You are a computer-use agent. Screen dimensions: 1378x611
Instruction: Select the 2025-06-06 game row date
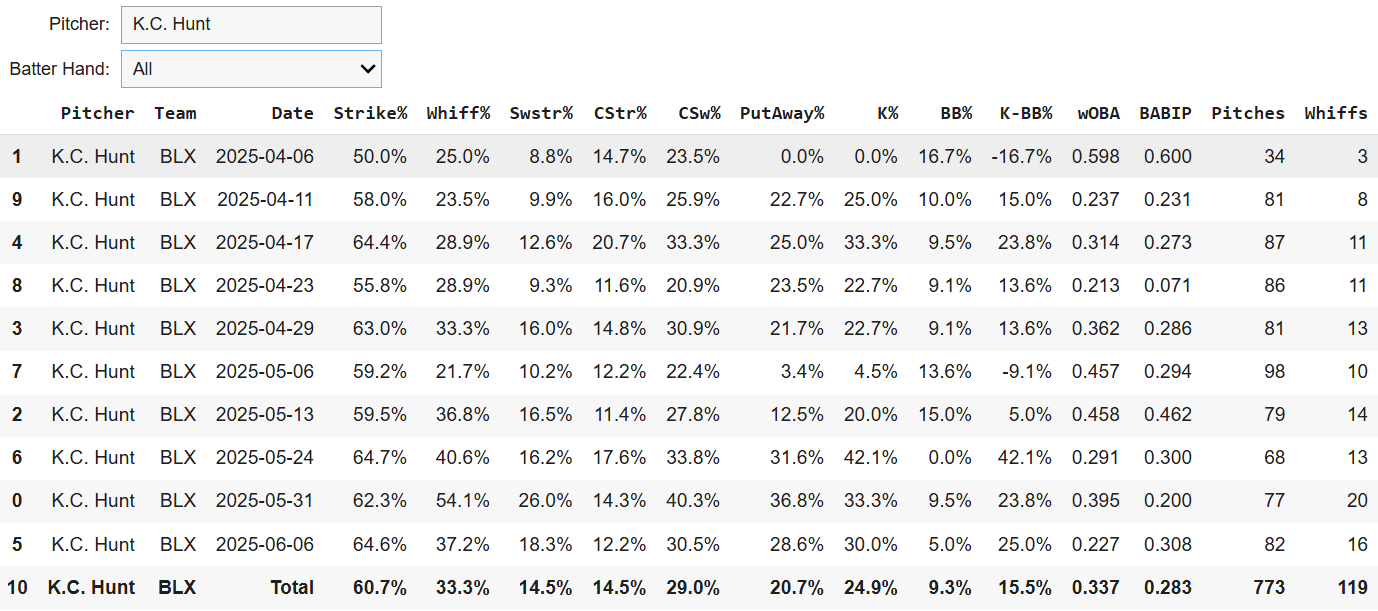click(x=265, y=544)
